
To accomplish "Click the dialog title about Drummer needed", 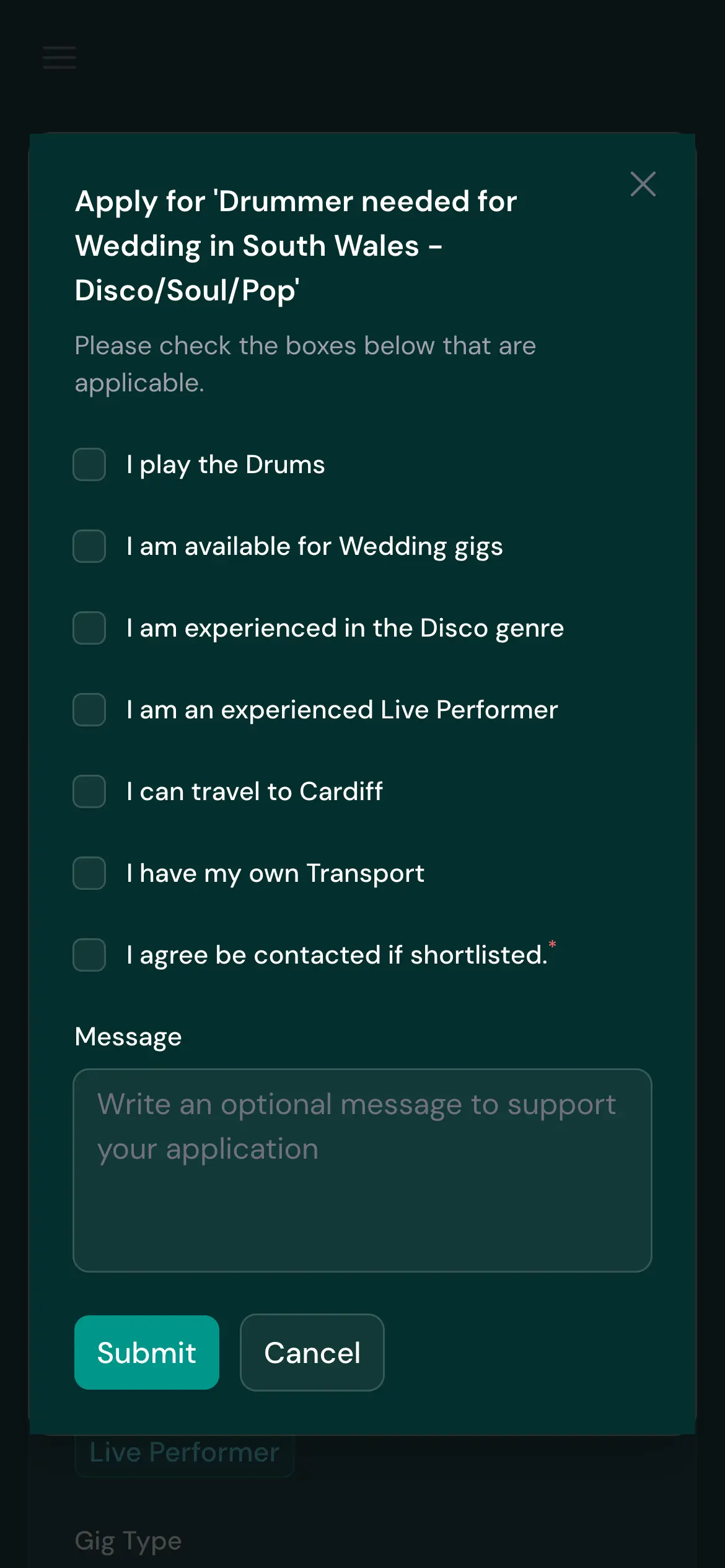I will point(296,246).
